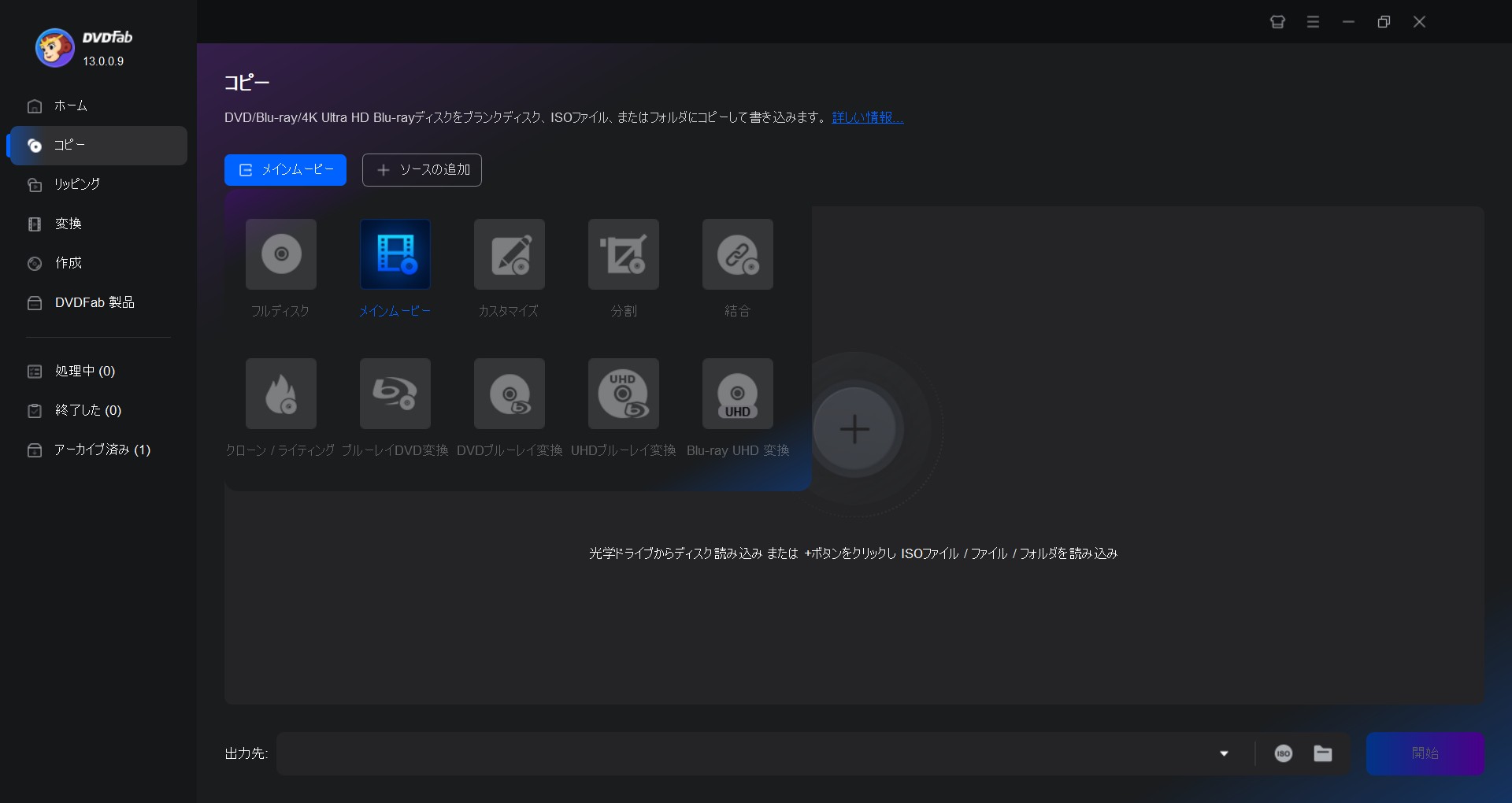Open the skin/theme shirt icon in title bar
The image size is (1512, 803).
(1277, 22)
